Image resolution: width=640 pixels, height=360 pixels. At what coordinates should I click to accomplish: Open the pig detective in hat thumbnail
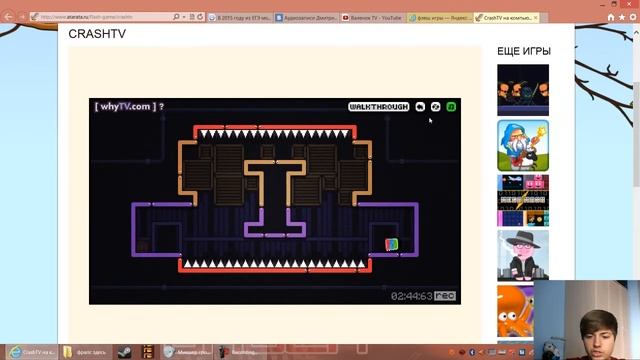point(523,256)
